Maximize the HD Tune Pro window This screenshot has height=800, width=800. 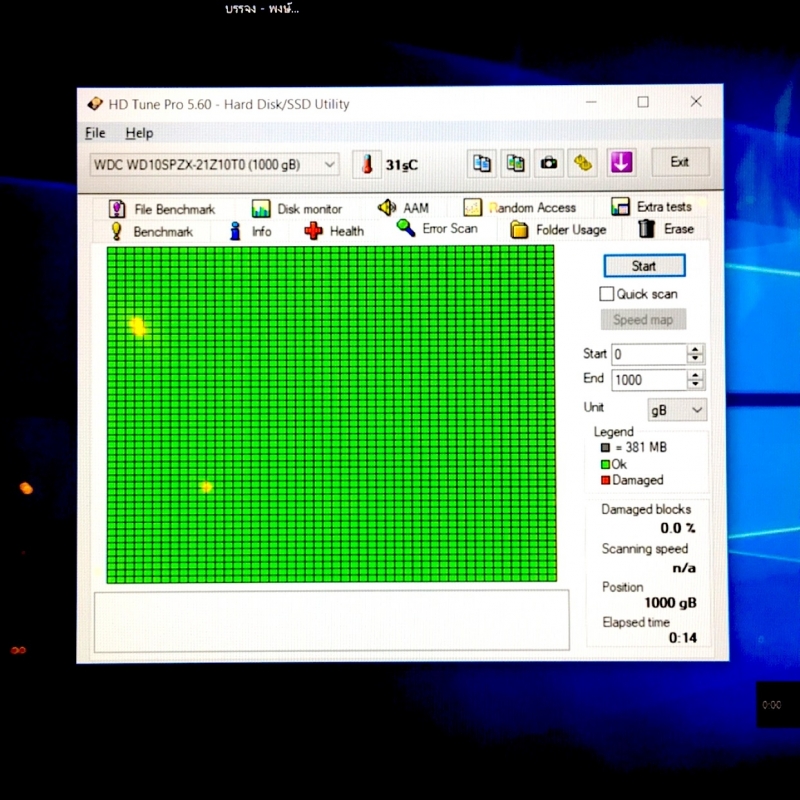[x=643, y=102]
